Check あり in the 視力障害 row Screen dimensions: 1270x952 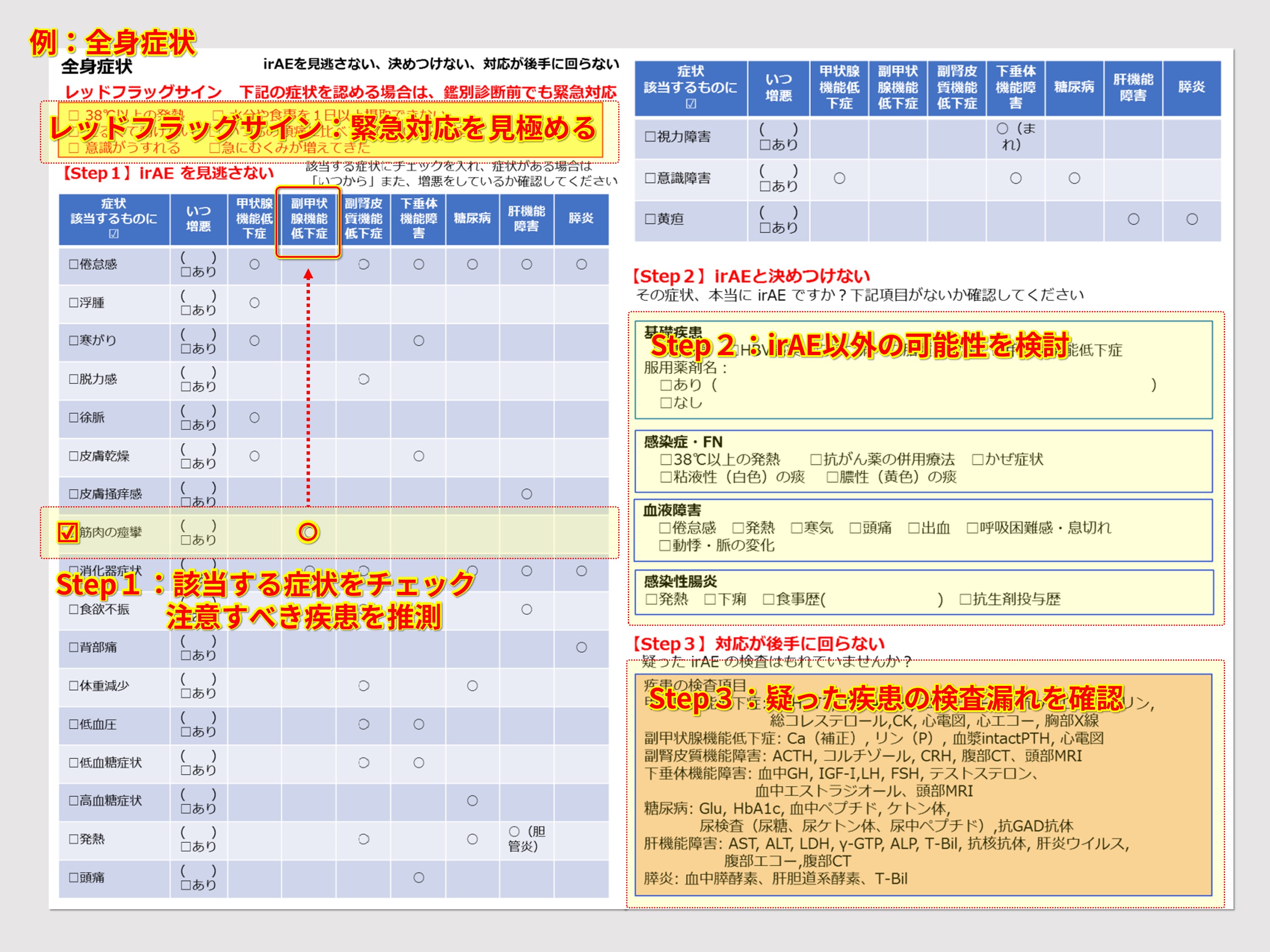765,145
